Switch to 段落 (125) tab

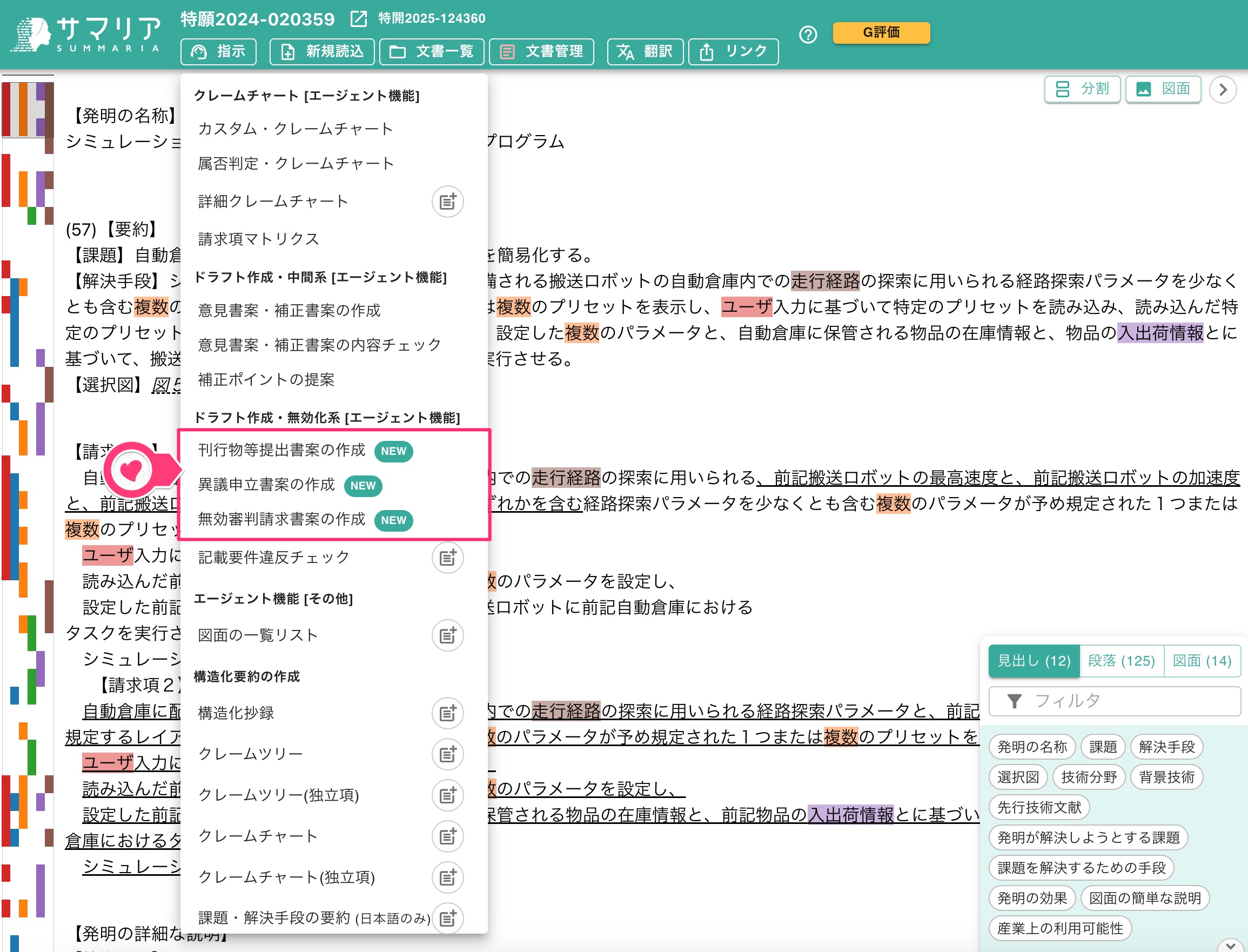1121,661
